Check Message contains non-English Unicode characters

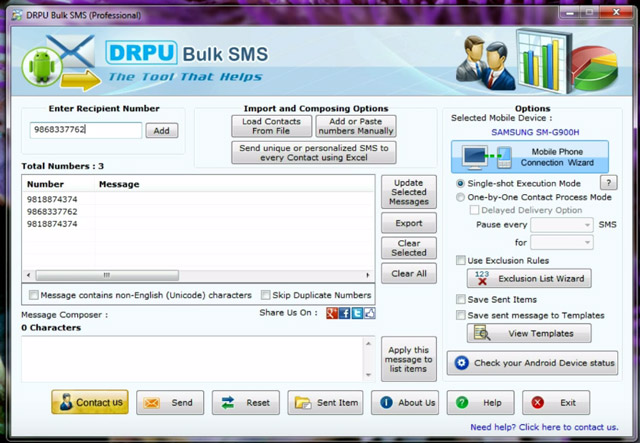pyautogui.click(x=34, y=295)
